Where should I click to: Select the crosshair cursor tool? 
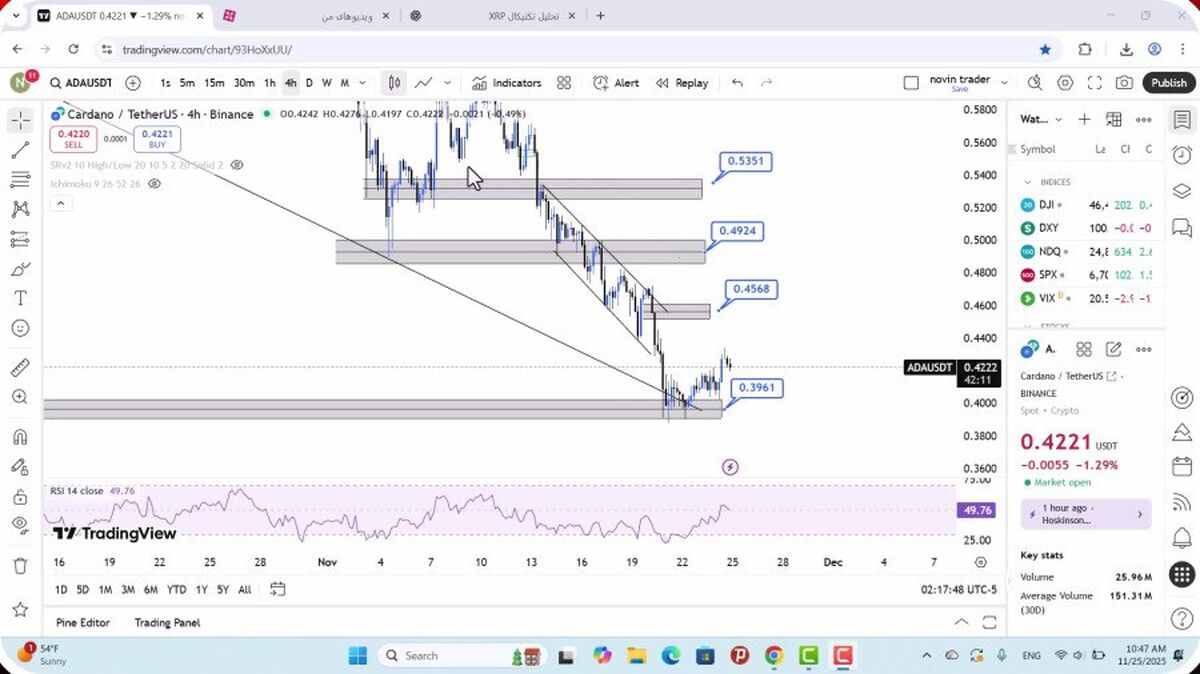(x=20, y=121)
